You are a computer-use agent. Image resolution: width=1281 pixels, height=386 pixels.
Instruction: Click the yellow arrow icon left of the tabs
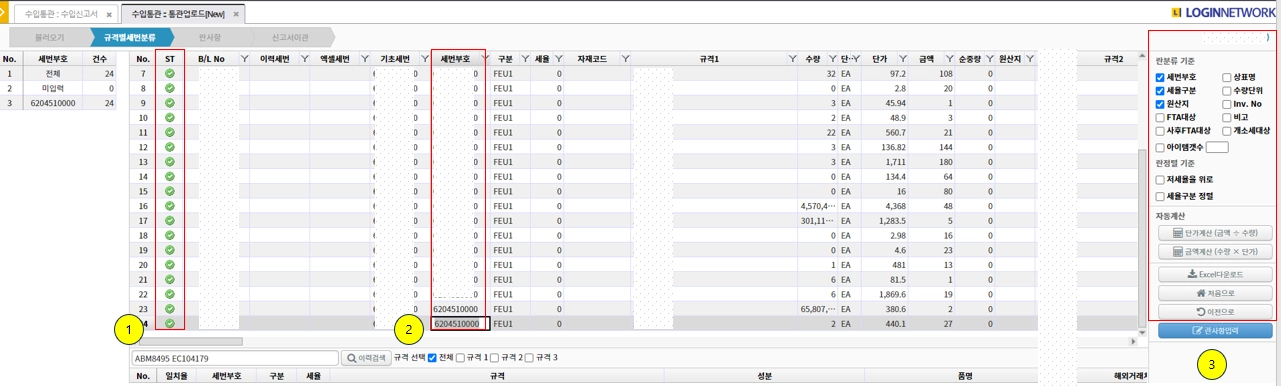pos(4,13)
